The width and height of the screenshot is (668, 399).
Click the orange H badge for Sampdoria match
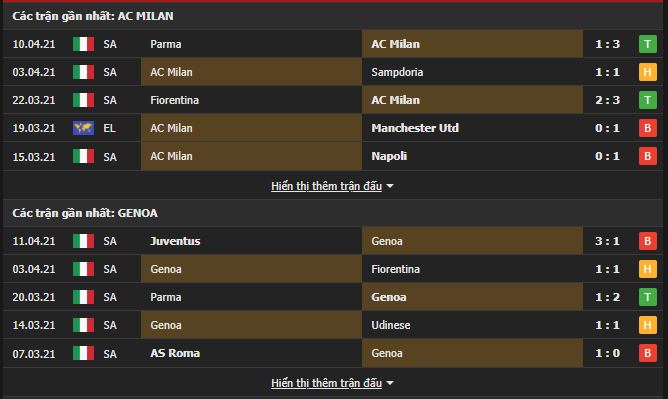pyautogui.click(x=648, y=72)
